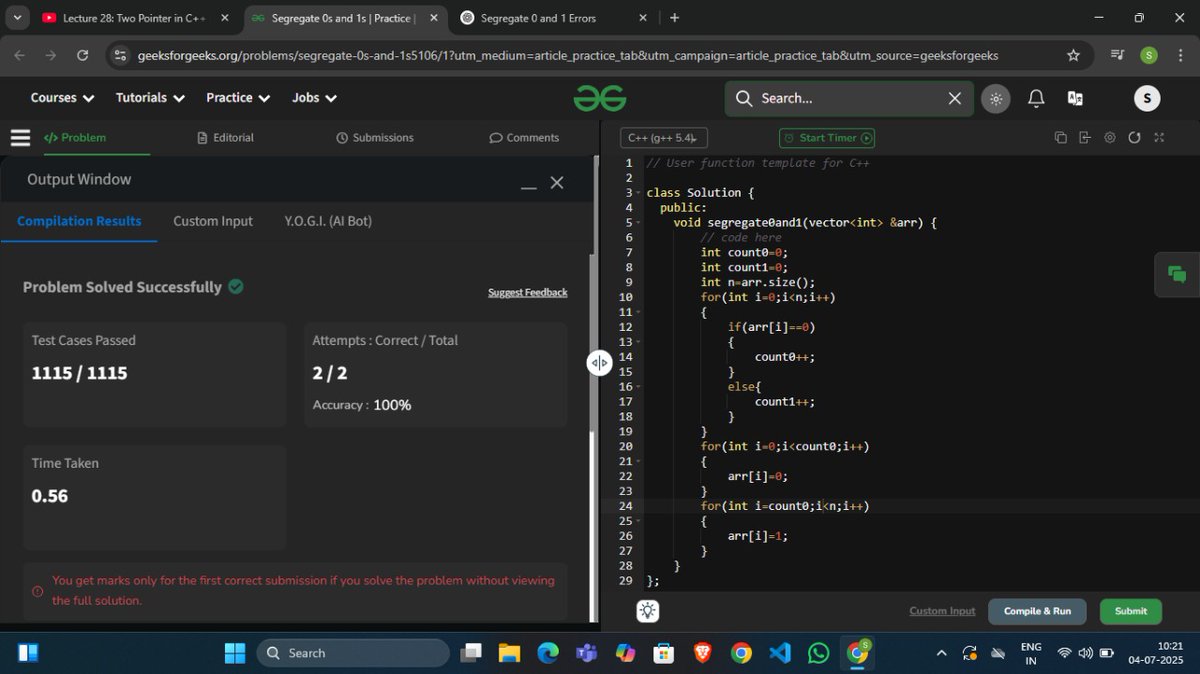Open editor settings gear
This screenshot has height=674, width=1200.
(x=1109, y=138)
